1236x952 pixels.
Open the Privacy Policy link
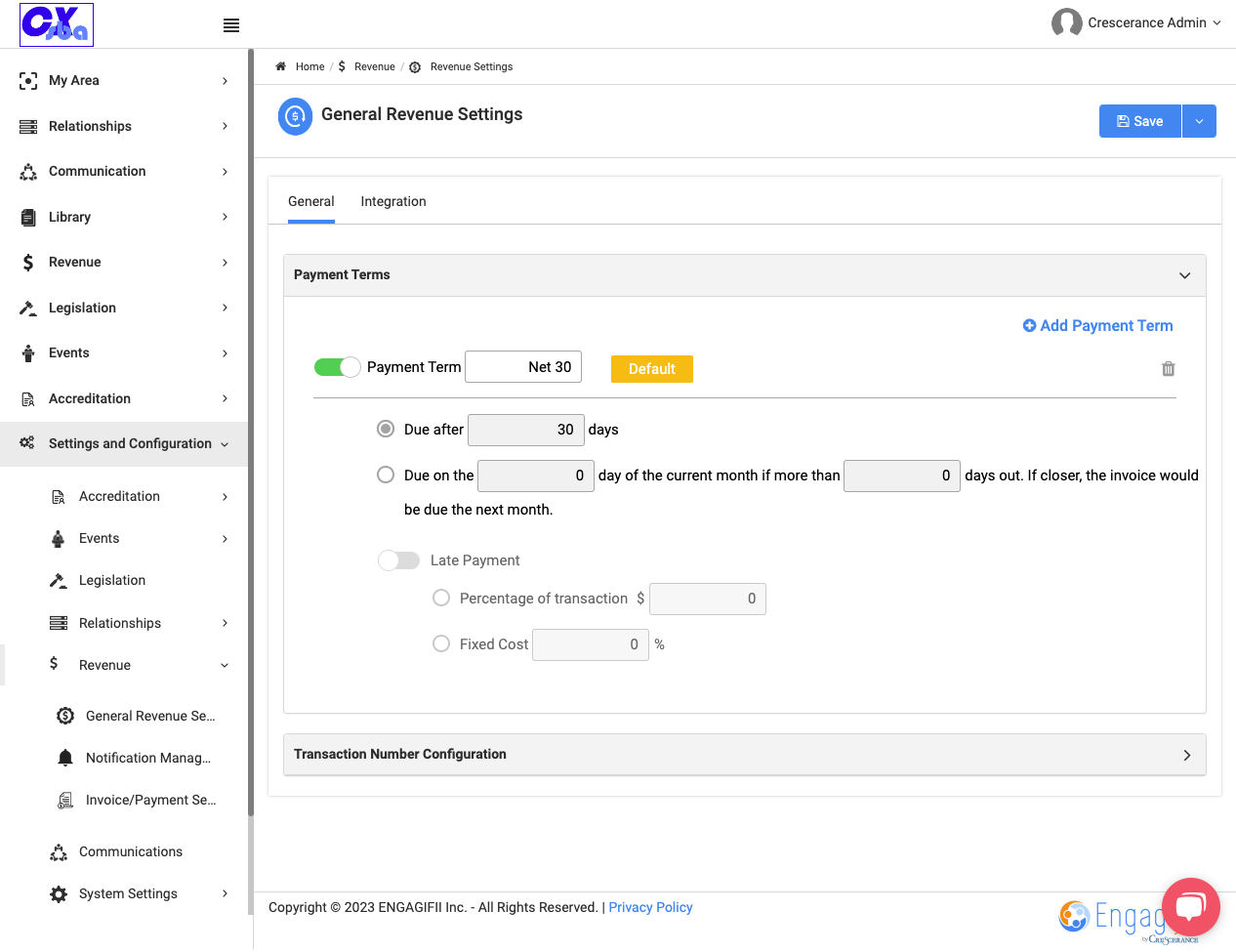650,908
